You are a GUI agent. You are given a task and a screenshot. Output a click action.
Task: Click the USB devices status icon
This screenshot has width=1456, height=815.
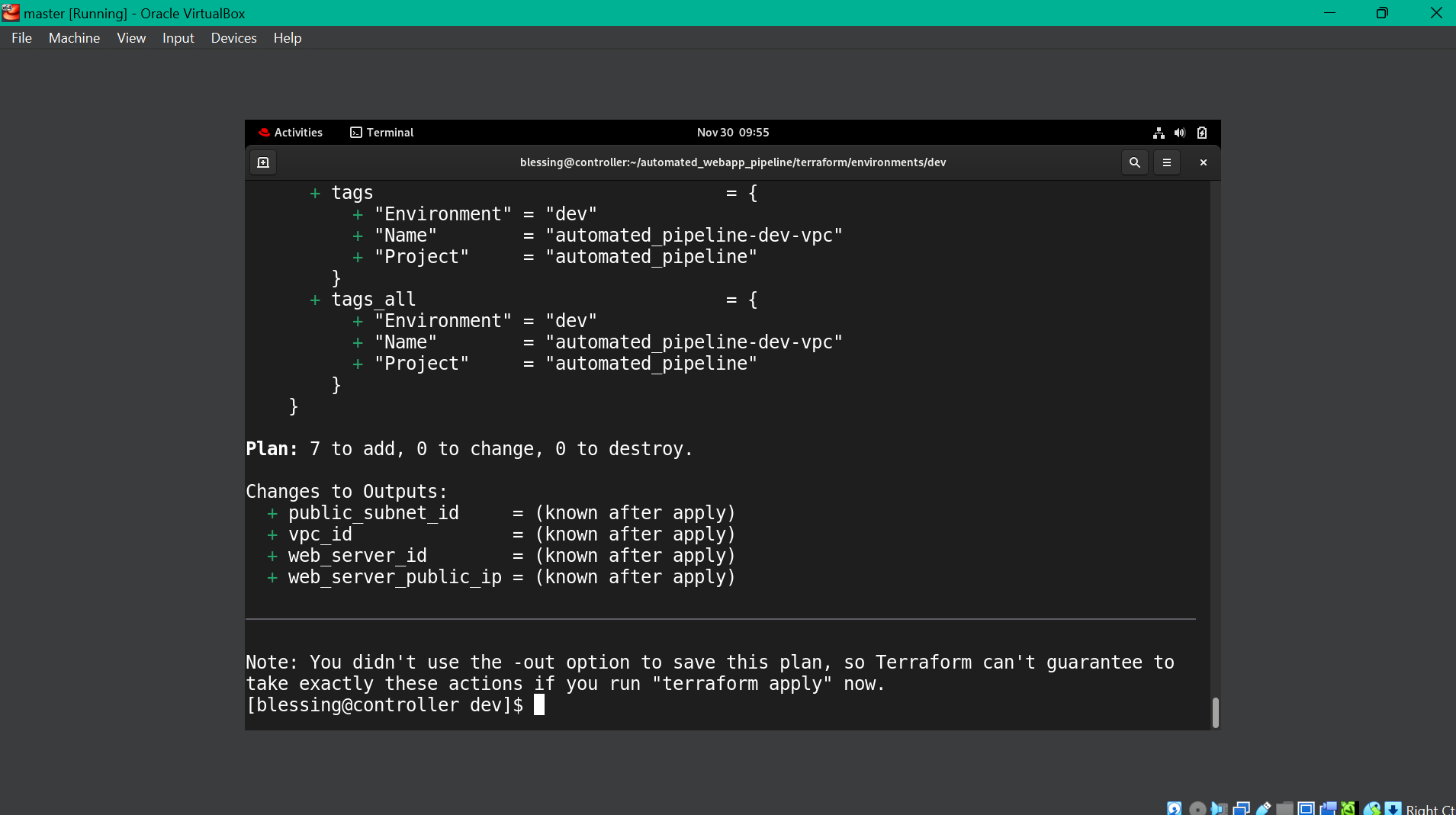pyautogui.click(x=1262, y=808)
